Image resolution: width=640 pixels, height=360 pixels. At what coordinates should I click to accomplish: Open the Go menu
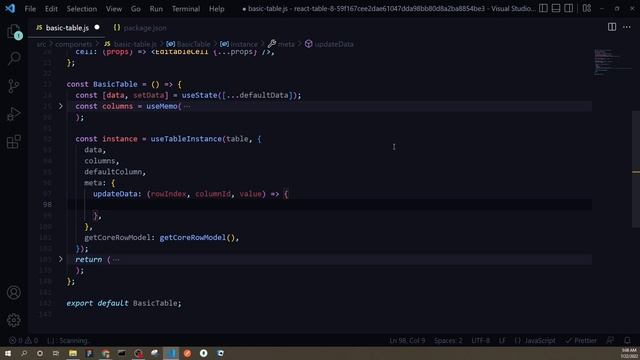click(136, 9)
